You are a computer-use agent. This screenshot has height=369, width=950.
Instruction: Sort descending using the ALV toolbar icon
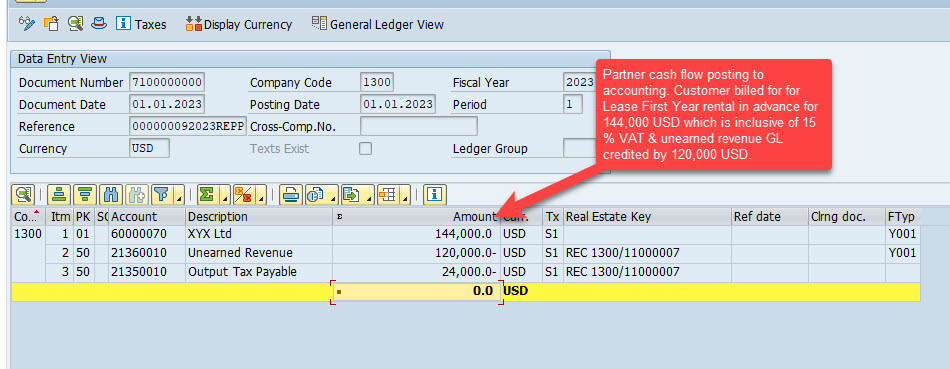click(x=84, y=194)
